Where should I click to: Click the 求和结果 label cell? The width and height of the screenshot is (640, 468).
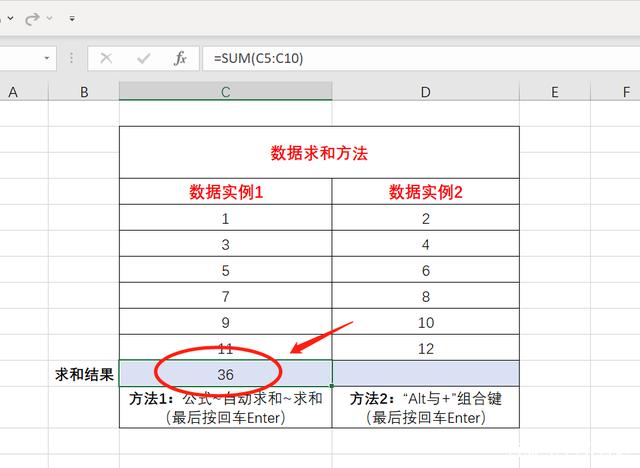(x=84, y=374)
